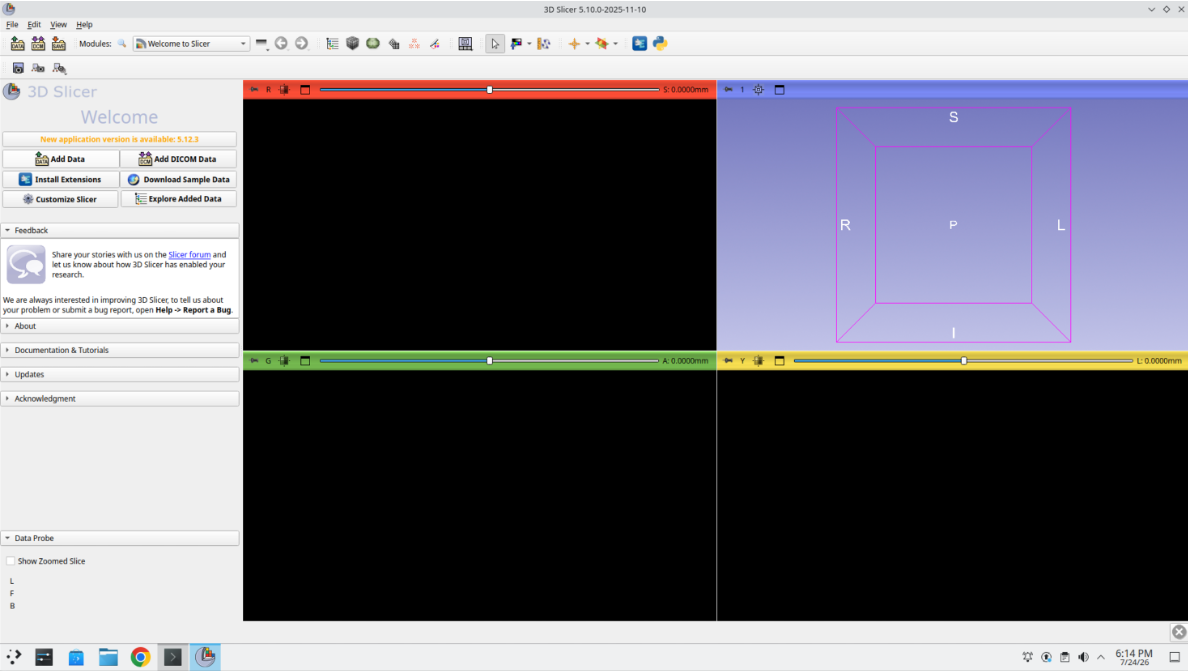Screen dimensions: 1188x672
Task: Click the toolbar icon left of the crosshair
Action: tap(543, 44)
